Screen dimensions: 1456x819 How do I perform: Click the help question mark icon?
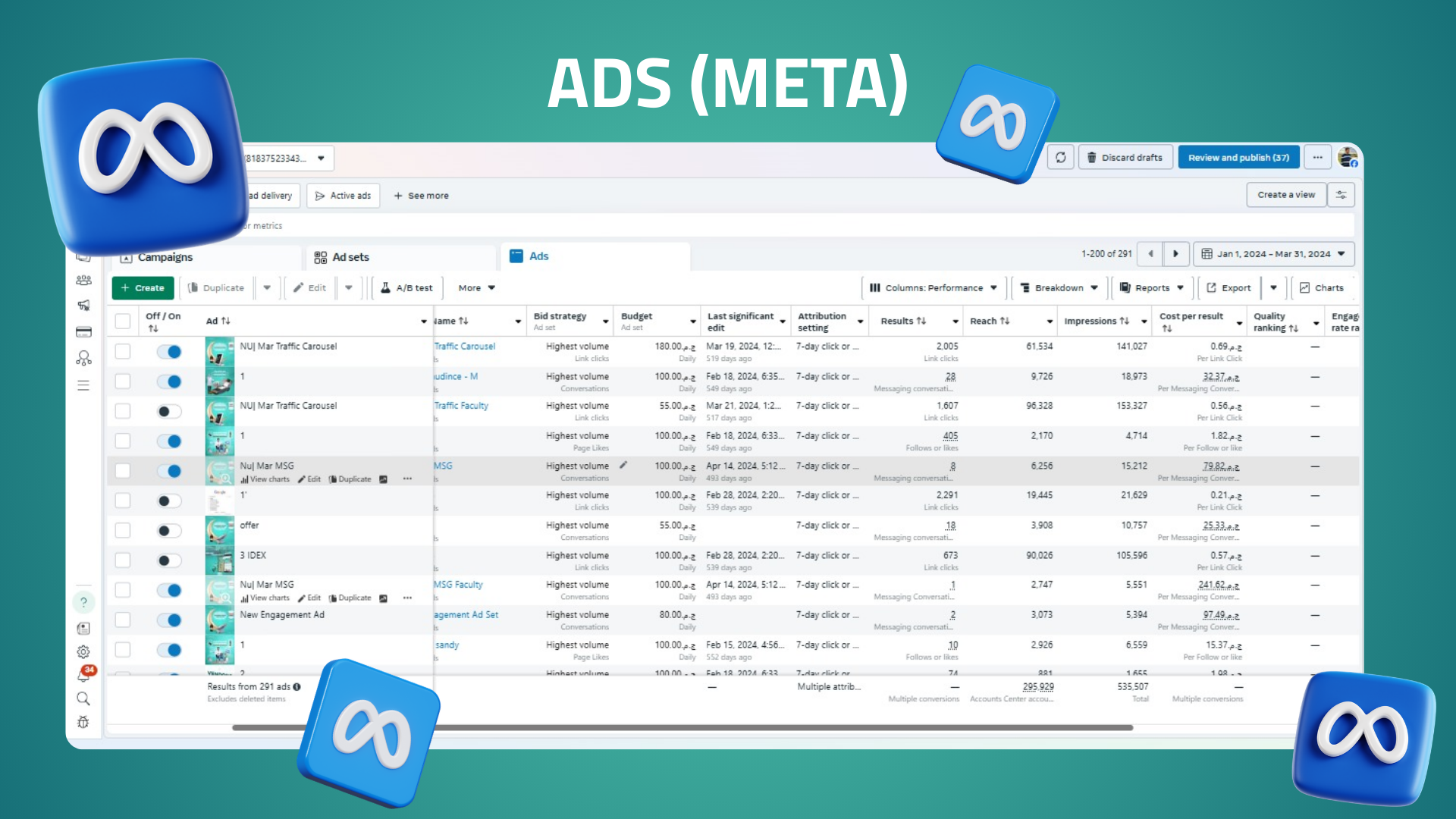pos(83,602)
